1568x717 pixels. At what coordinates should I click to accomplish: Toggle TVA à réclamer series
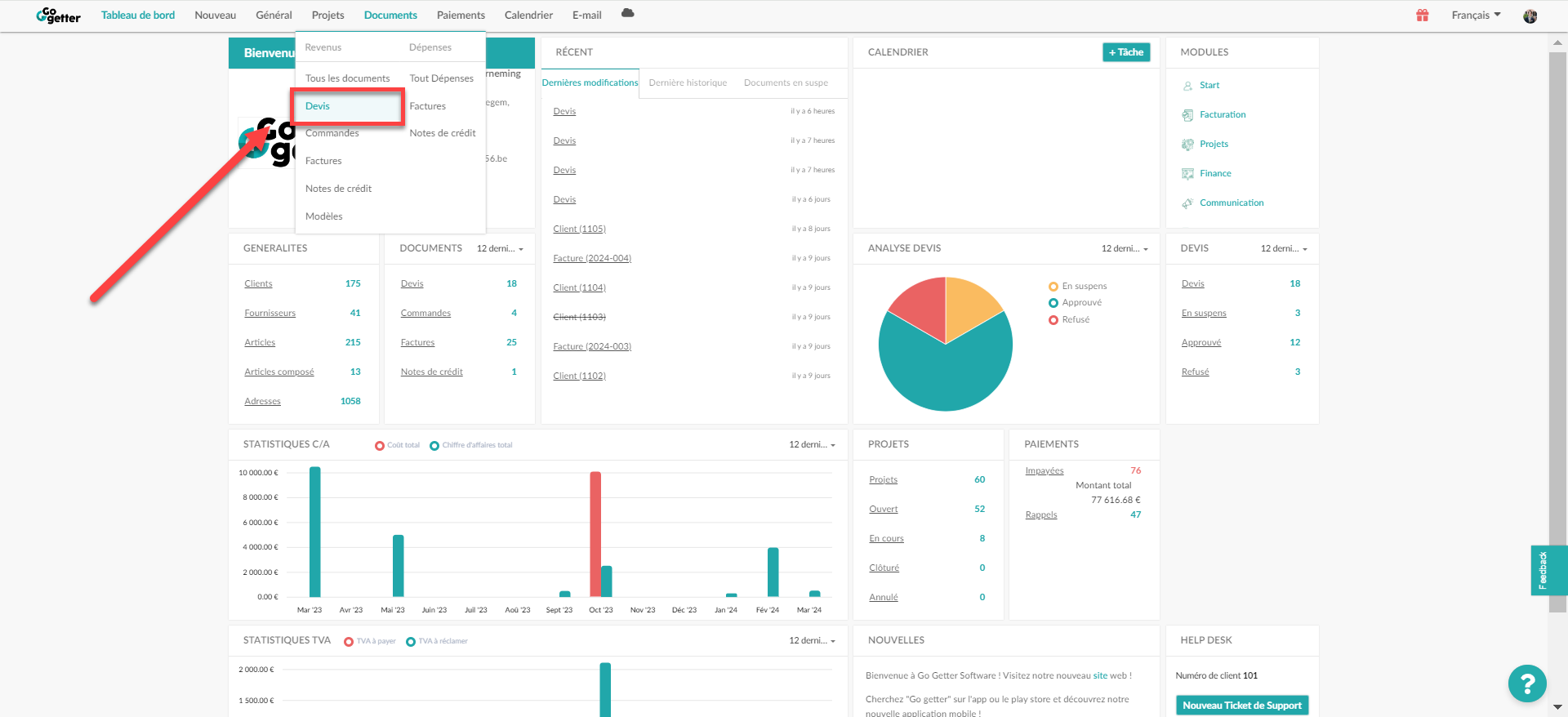click(437, 641)
